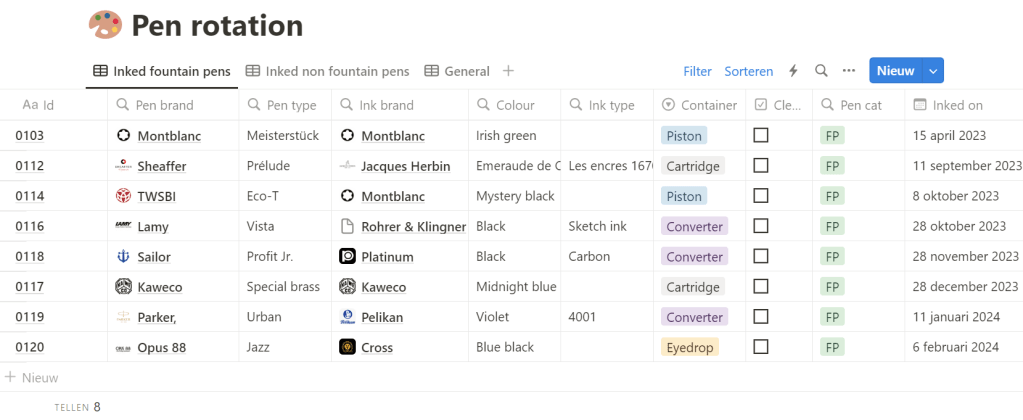This screenshot has width=1023, height=420.
Task: Open the Inked on column header
Action: coord(956,105)
